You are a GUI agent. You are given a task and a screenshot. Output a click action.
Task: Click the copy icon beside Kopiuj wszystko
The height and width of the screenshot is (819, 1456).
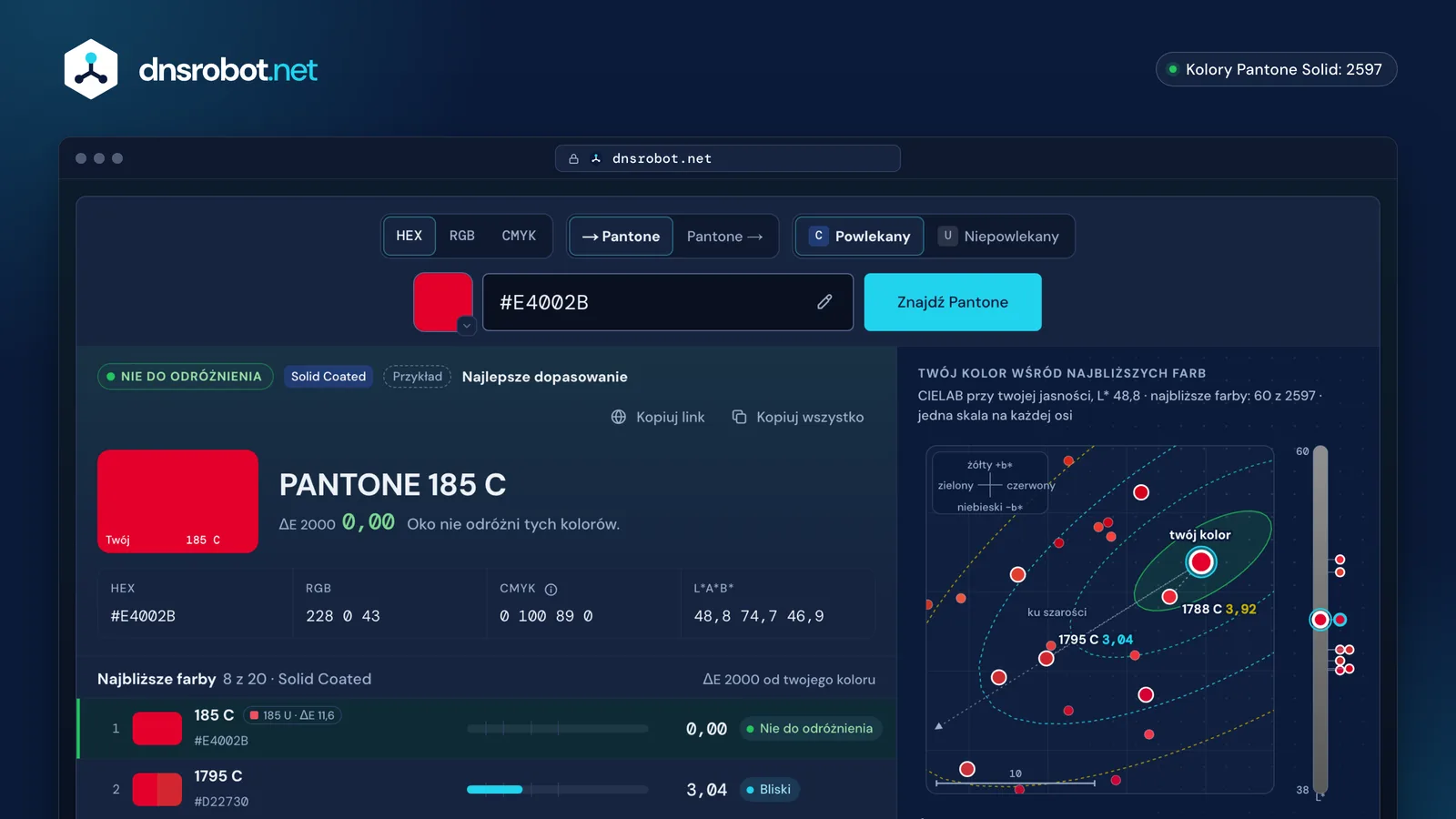pyautogui.click(x=740, y=417)
